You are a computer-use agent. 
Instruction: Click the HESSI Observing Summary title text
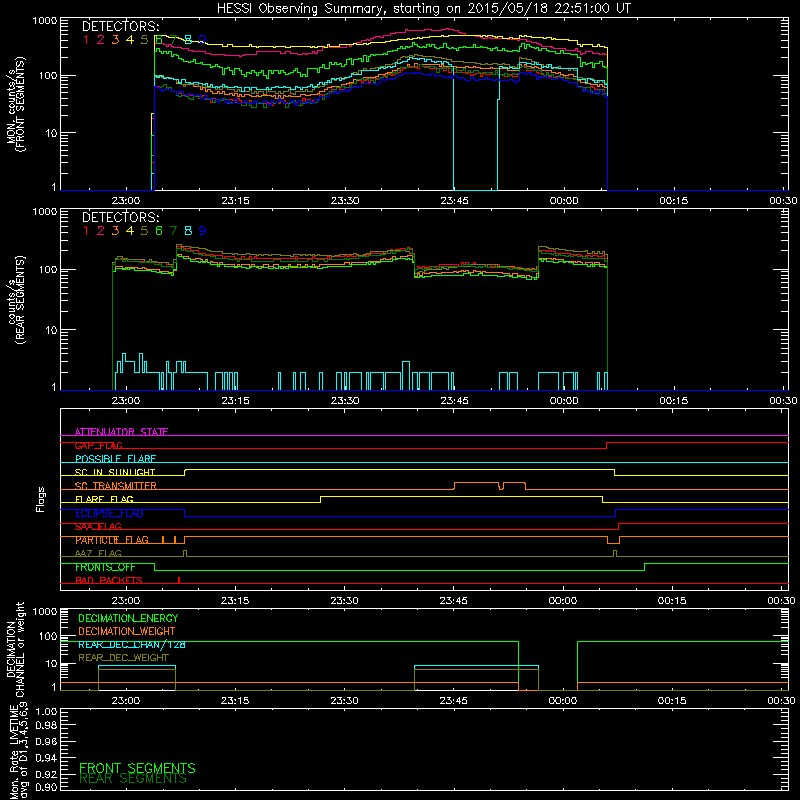pyautogui.click(x=424, y=9)
